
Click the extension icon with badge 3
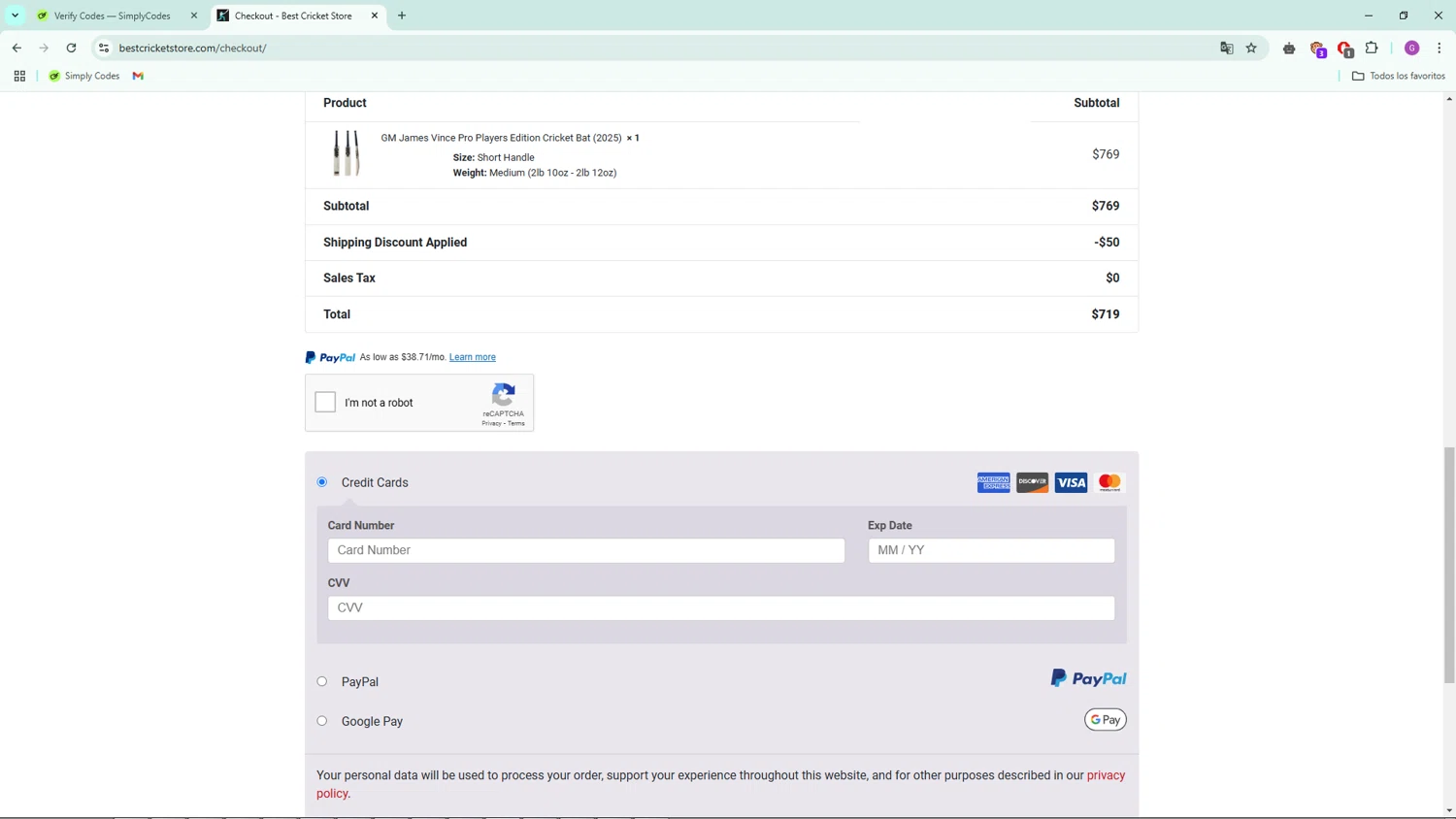point(1317,49)
